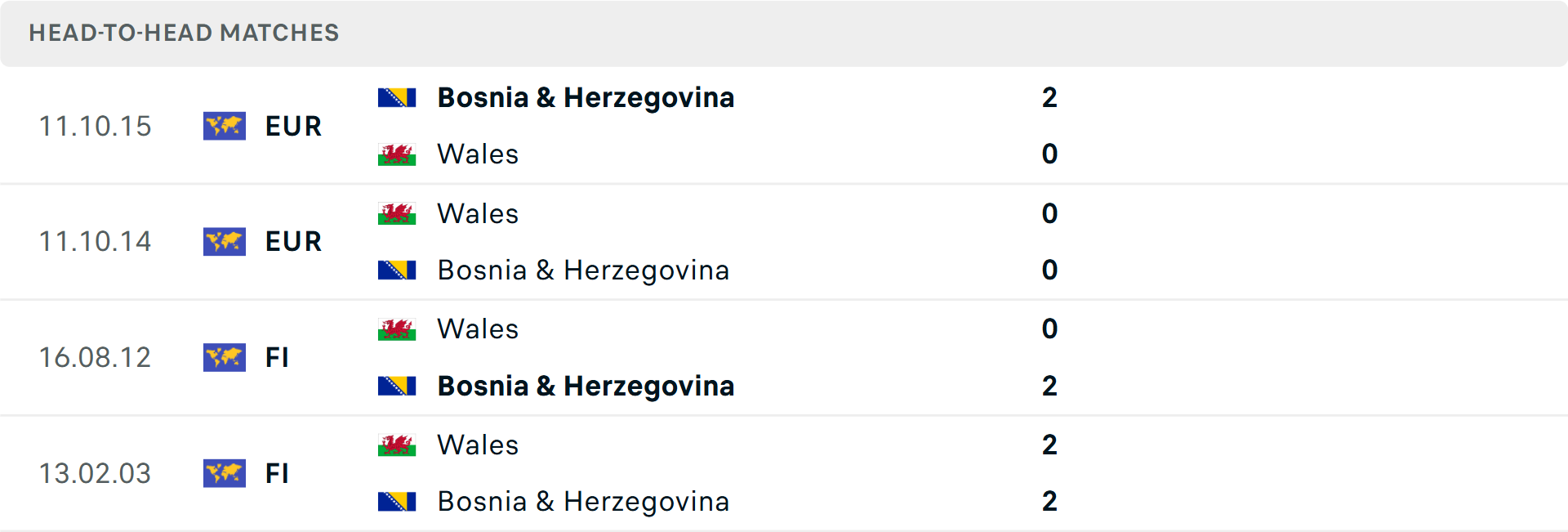Open the Wales team page in the 11.10.14 row
This screenshot has width=1568, height=532.
(478, 212)
